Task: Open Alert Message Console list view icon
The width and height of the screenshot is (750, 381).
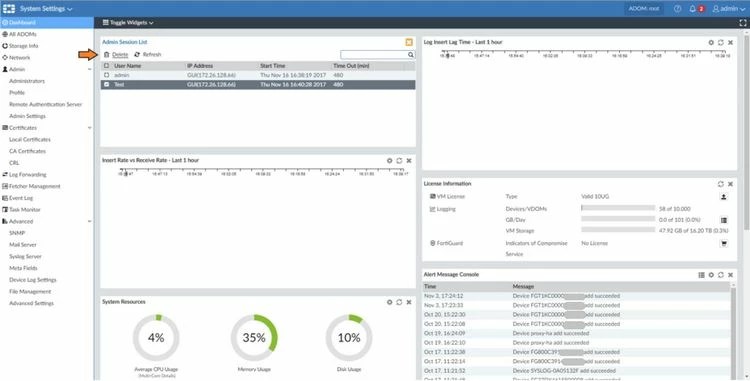Action: 701,275
